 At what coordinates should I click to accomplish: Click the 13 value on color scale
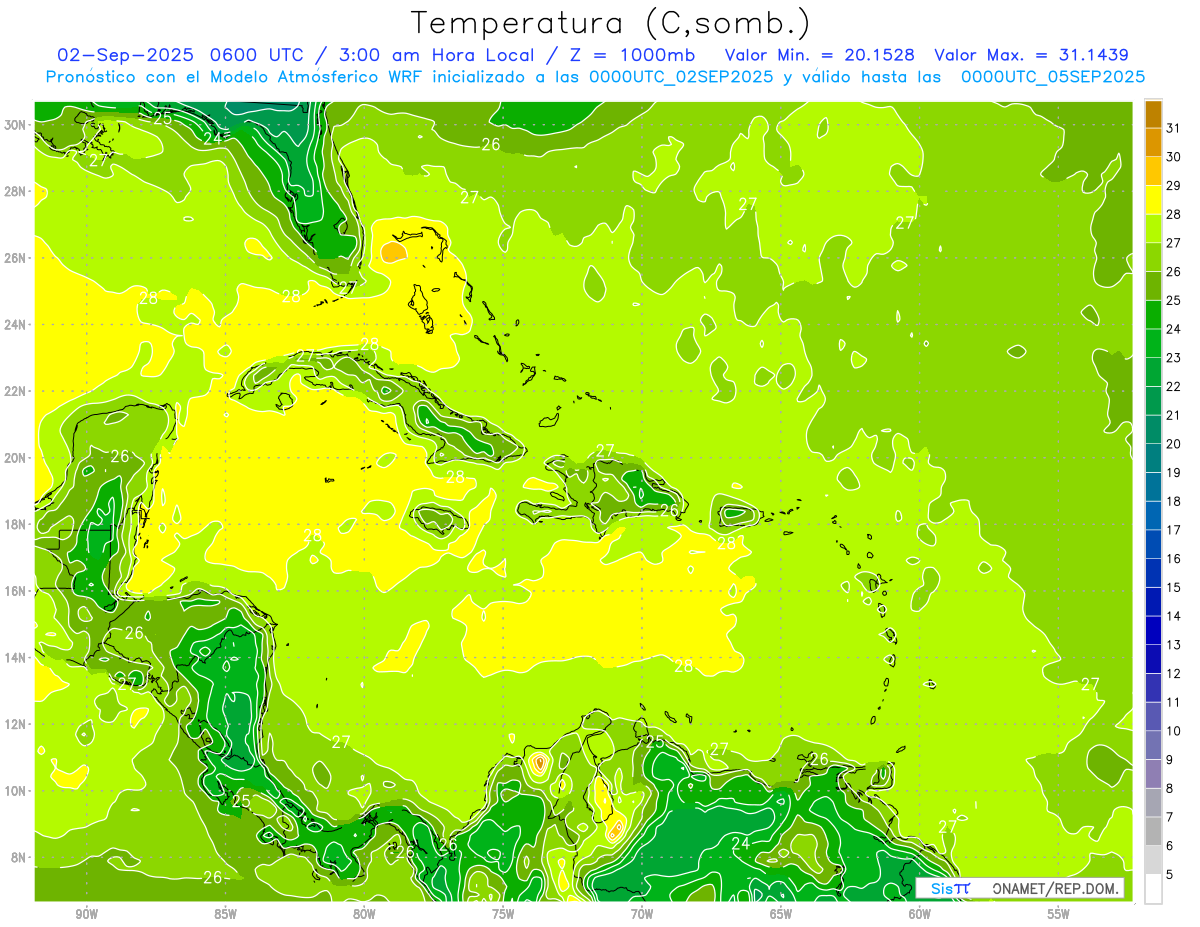[x=1174, y=645]
